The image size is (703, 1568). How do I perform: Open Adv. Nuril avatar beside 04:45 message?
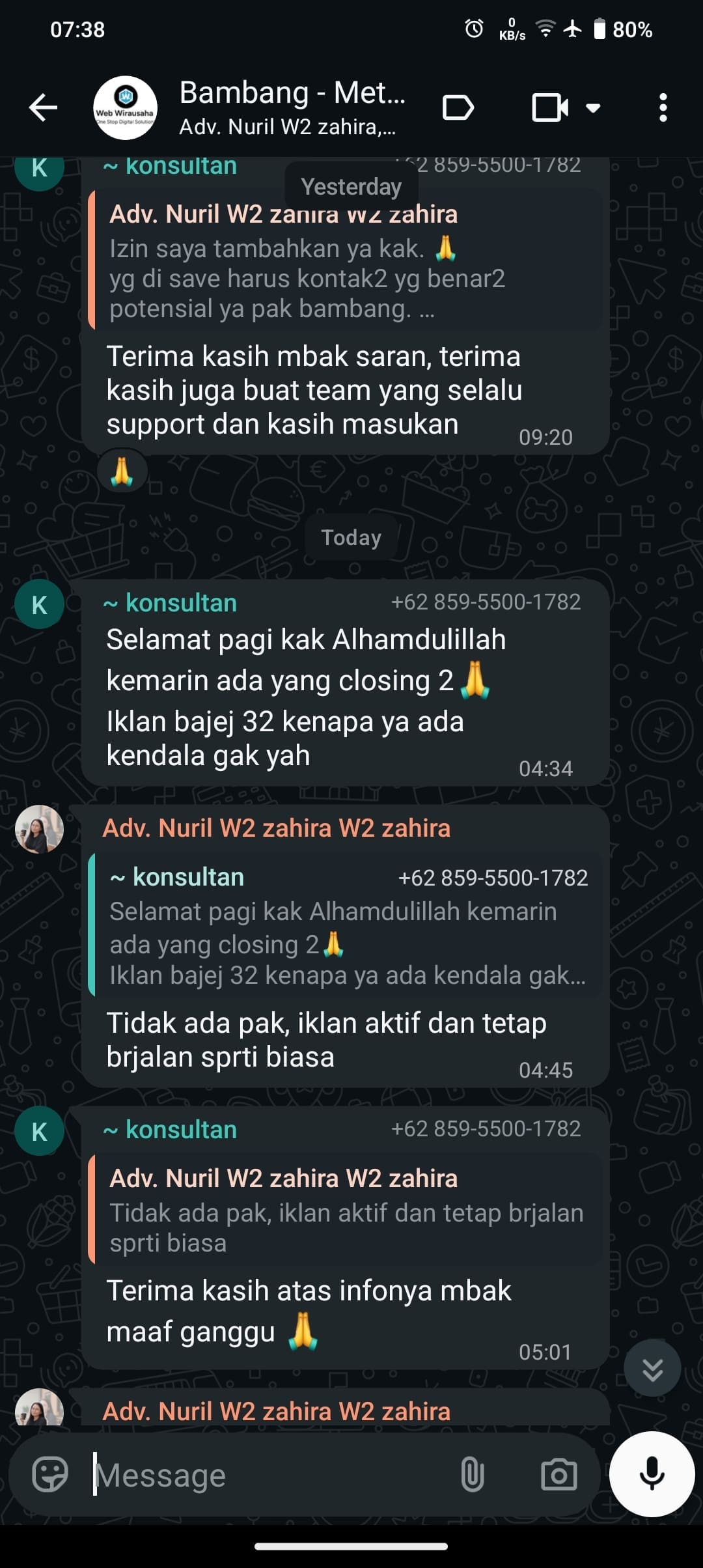40,829
